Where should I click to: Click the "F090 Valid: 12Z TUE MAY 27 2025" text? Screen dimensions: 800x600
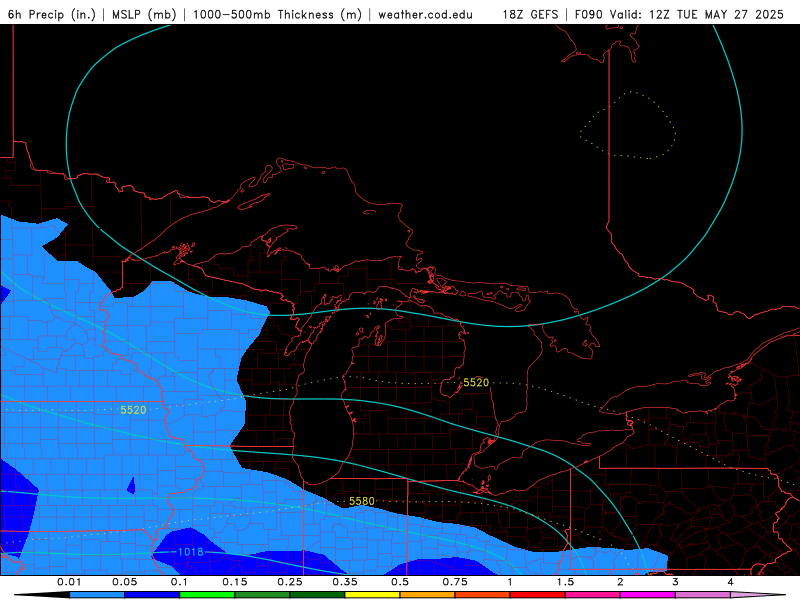click(679, 14)
